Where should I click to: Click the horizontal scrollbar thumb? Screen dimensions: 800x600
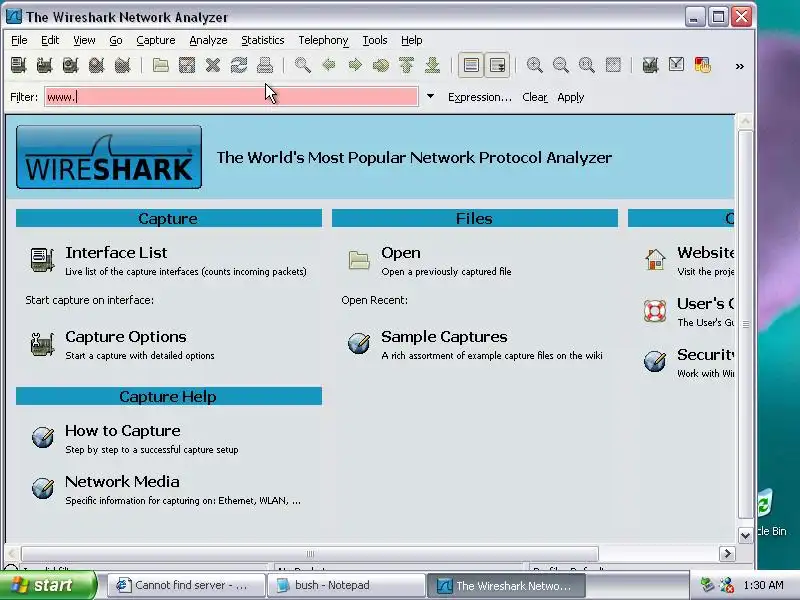point(310,554)
